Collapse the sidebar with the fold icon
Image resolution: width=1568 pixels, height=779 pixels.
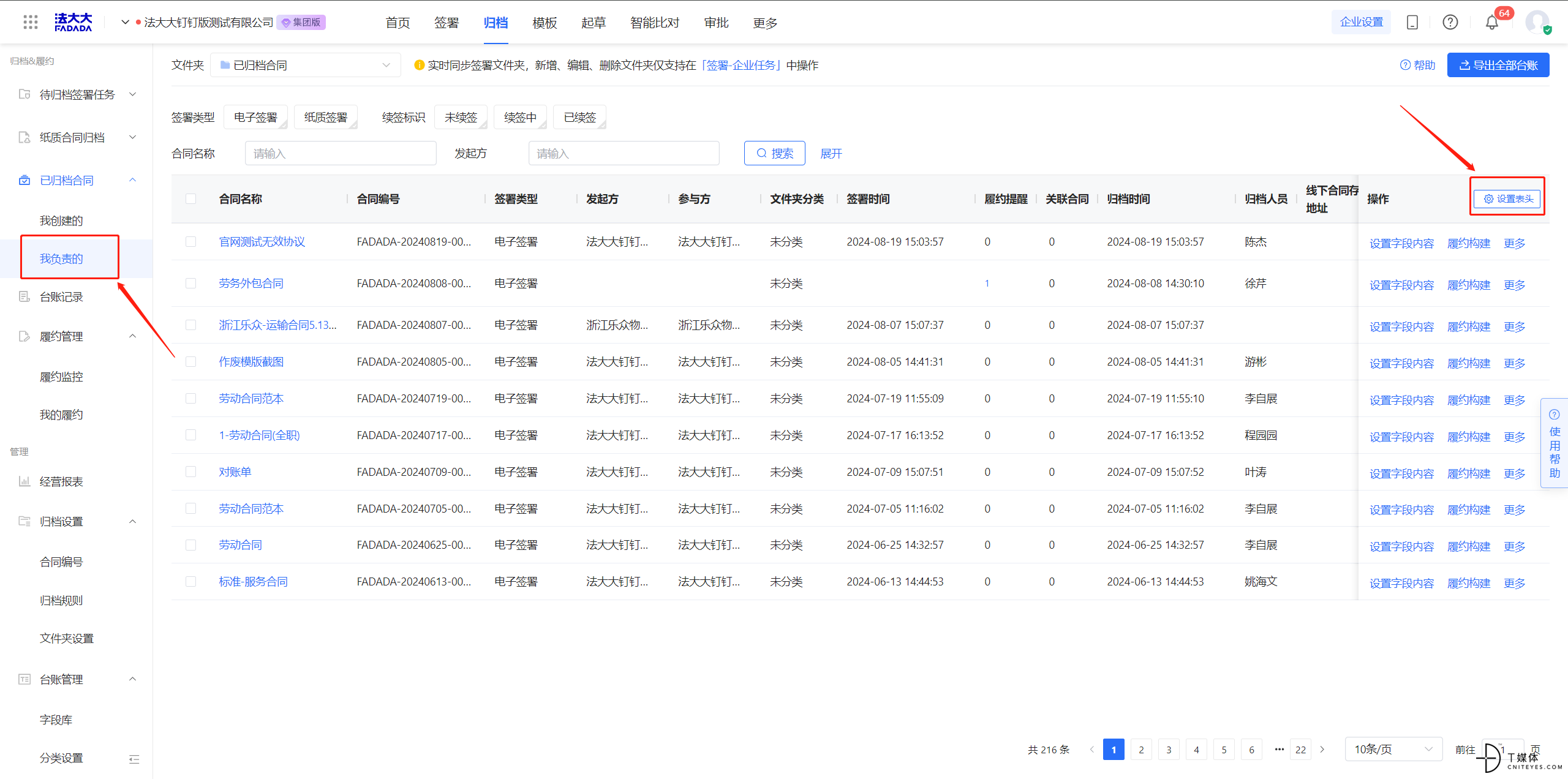click(134, 759)
